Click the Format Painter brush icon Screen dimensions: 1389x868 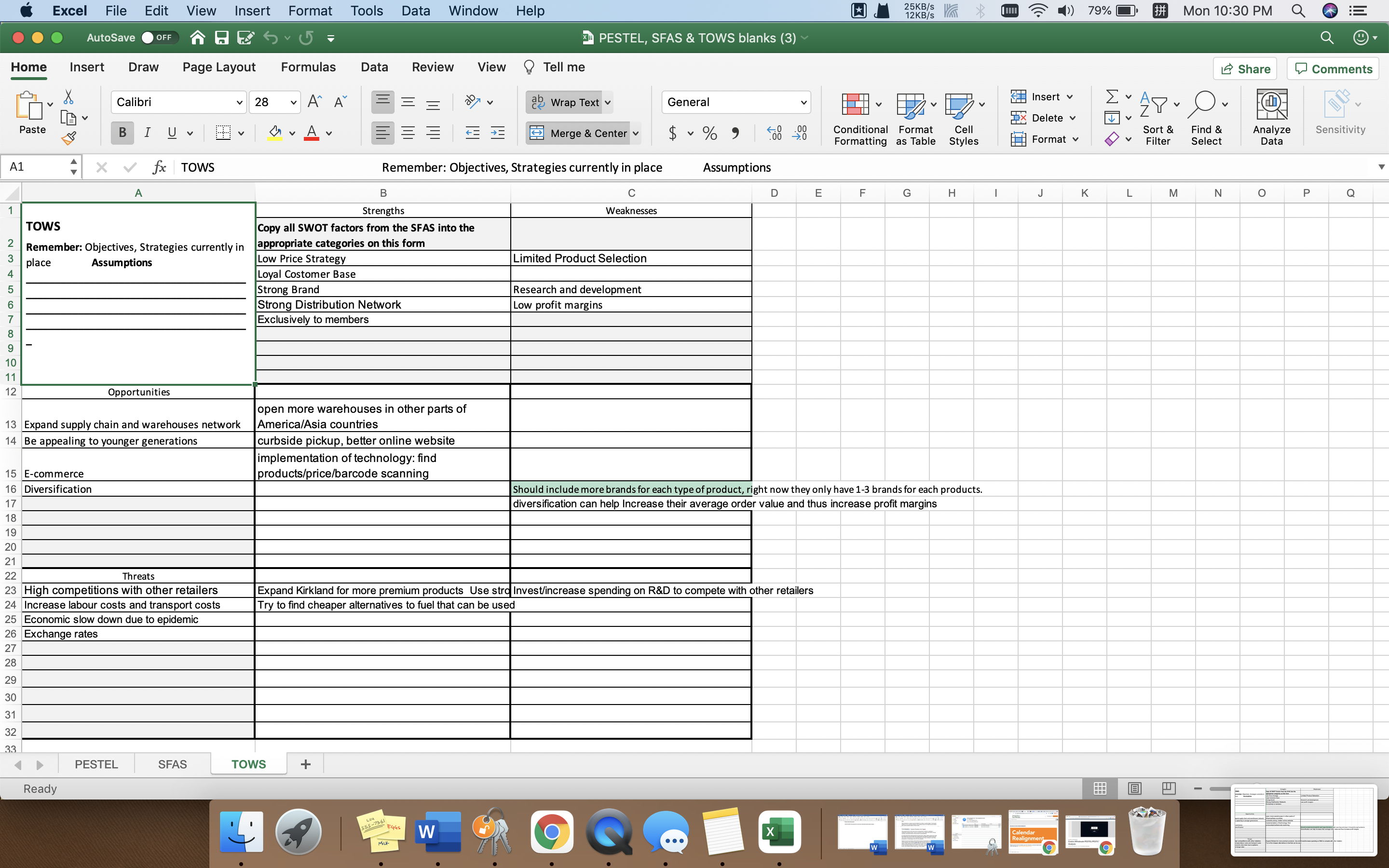tap(68, 138)
